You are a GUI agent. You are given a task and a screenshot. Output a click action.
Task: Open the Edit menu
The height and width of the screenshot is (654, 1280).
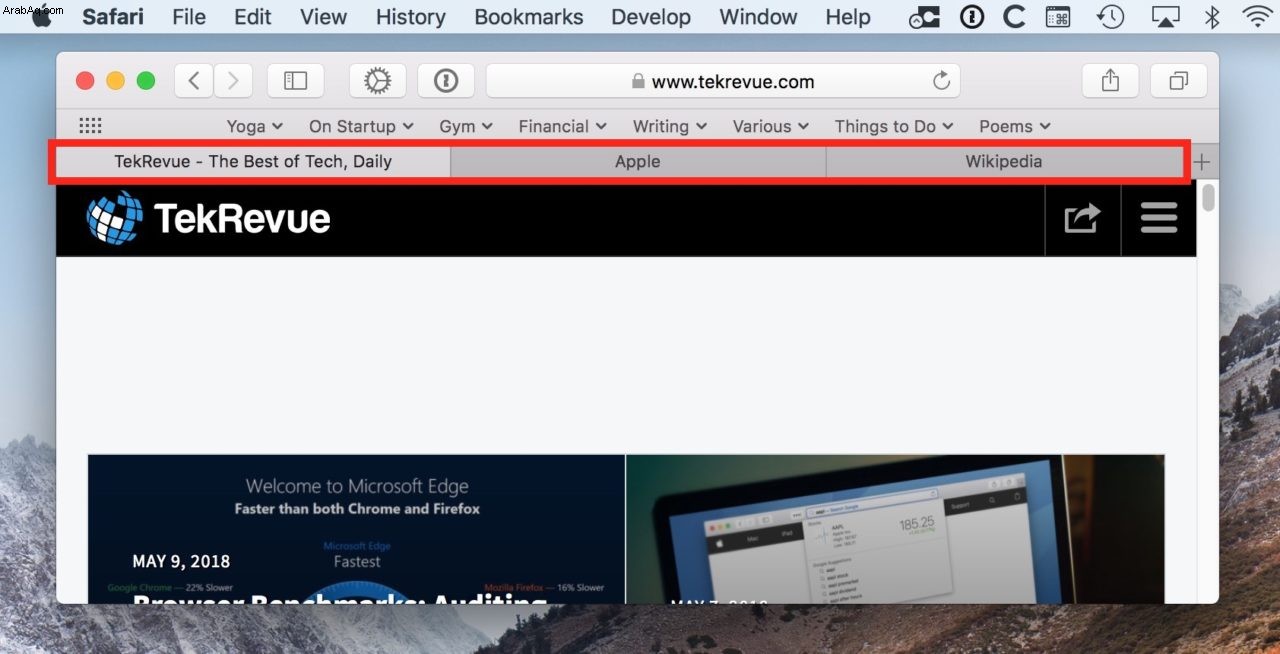[x=253, y=17]
